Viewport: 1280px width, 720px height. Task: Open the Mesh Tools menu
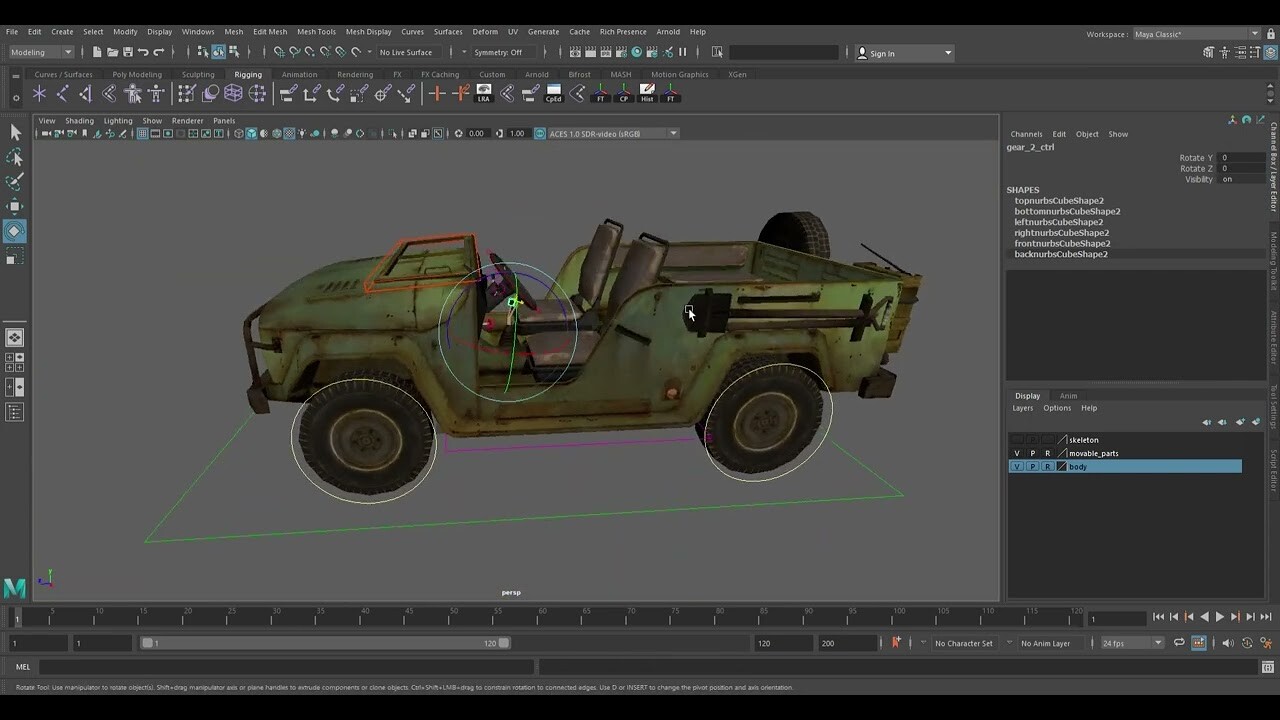coord(316,31)
